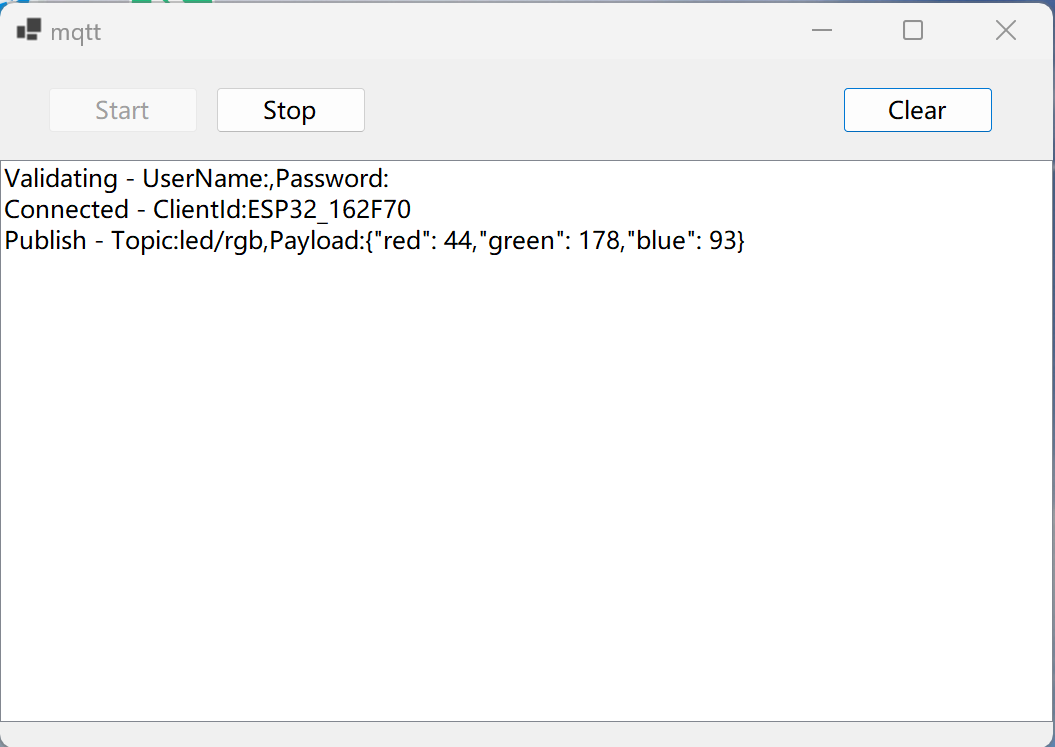Click the word Publish in the log
Image resolution: width=1055 pixels, height=747 pixels.
45,240
